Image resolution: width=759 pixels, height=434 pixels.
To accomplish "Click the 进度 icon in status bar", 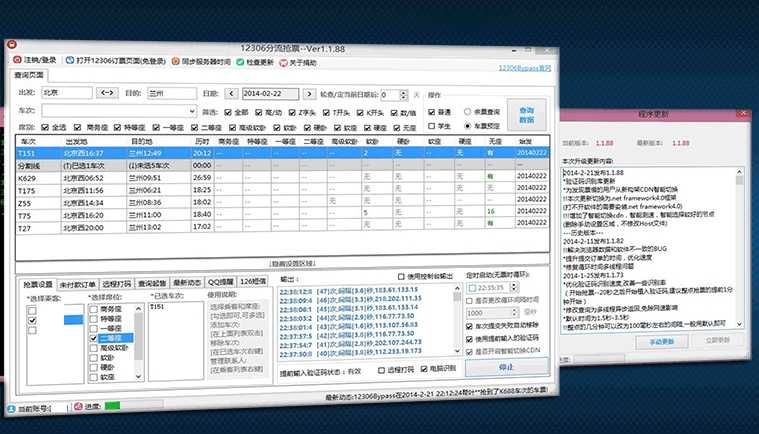I will 78,406.
